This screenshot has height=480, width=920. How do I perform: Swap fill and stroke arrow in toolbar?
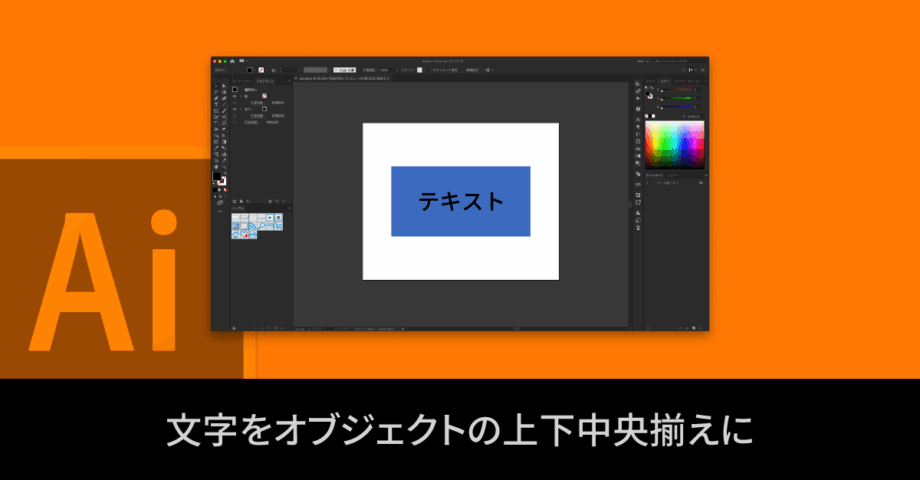point(225,173)
